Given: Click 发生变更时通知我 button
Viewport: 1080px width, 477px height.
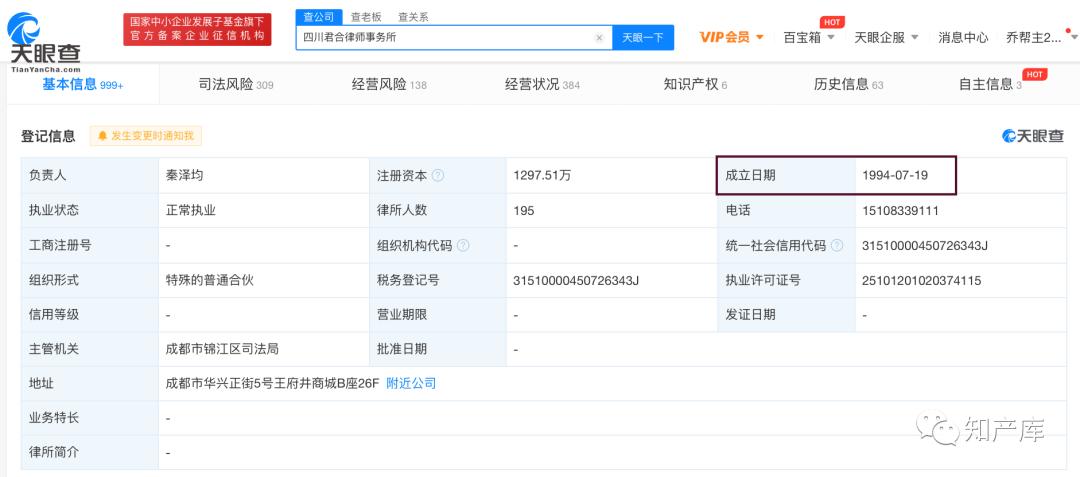Looking at the screenshot, I should point(146,136).
